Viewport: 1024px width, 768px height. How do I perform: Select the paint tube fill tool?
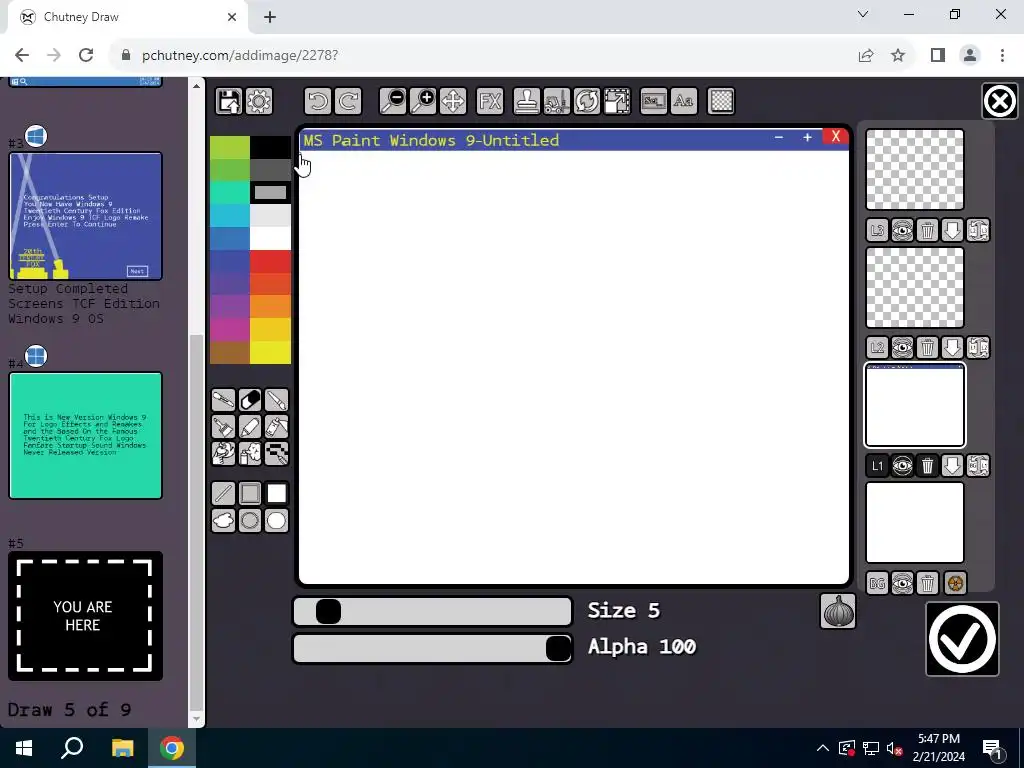pos(276,426)
